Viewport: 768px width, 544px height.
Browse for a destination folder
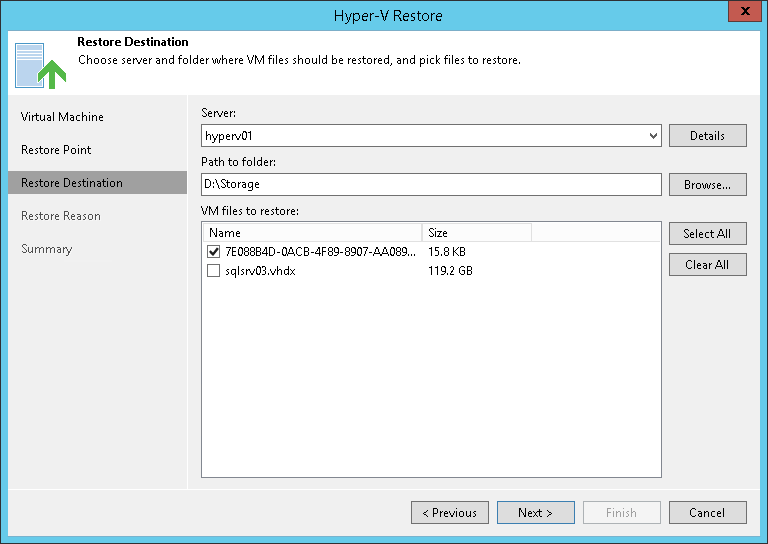pos(707,184)
